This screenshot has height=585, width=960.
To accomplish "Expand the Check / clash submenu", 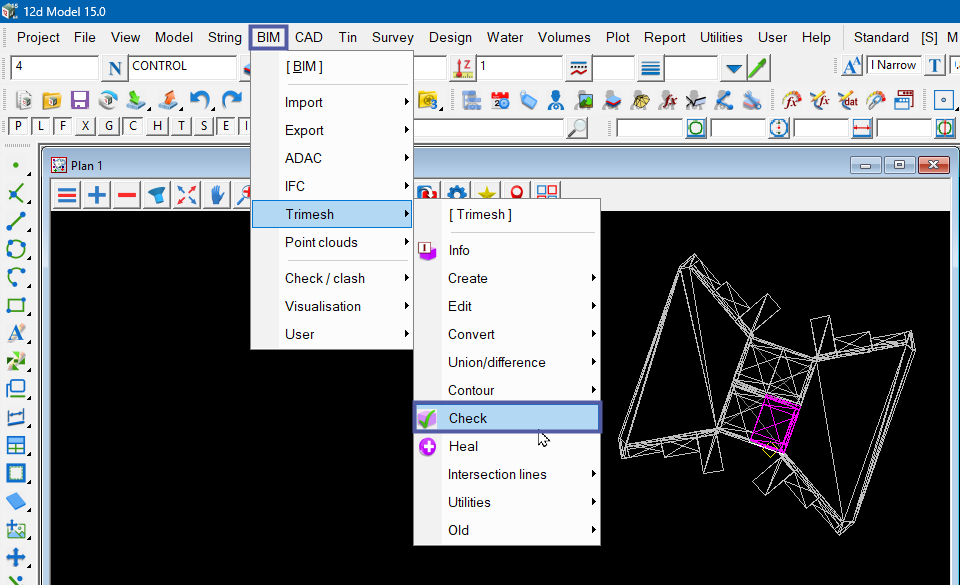I will tap(332, 278).
